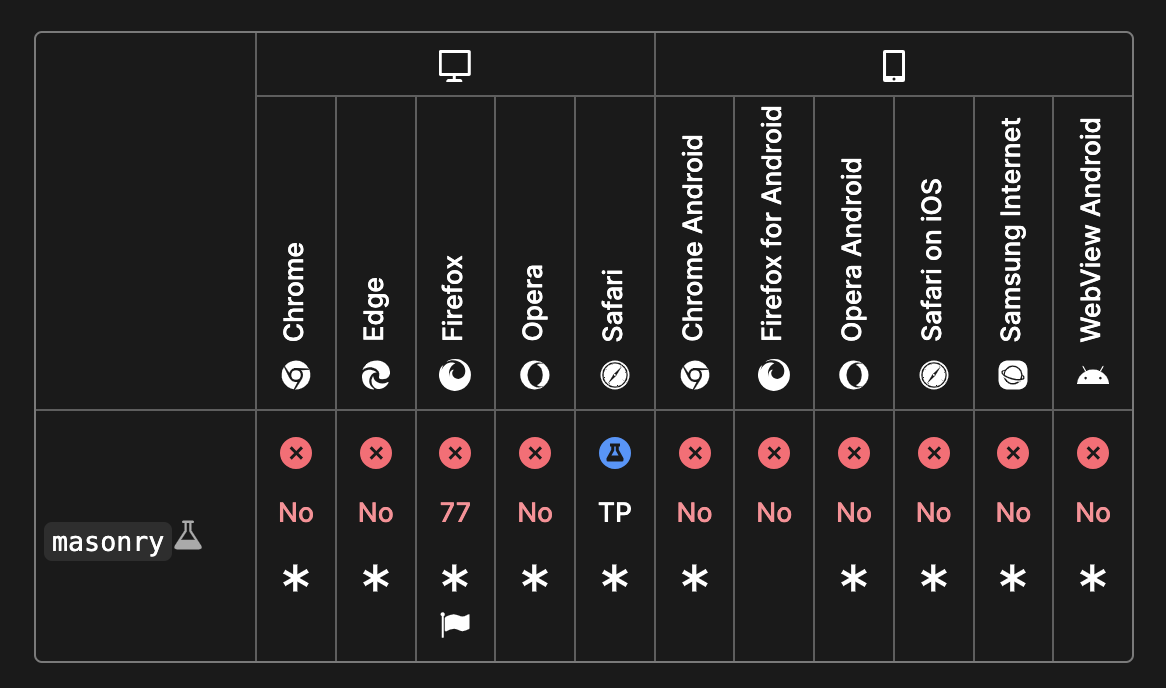Click the flag icon under Firefox 77
Screen dimensions: 1166x688
coord(455,625)
